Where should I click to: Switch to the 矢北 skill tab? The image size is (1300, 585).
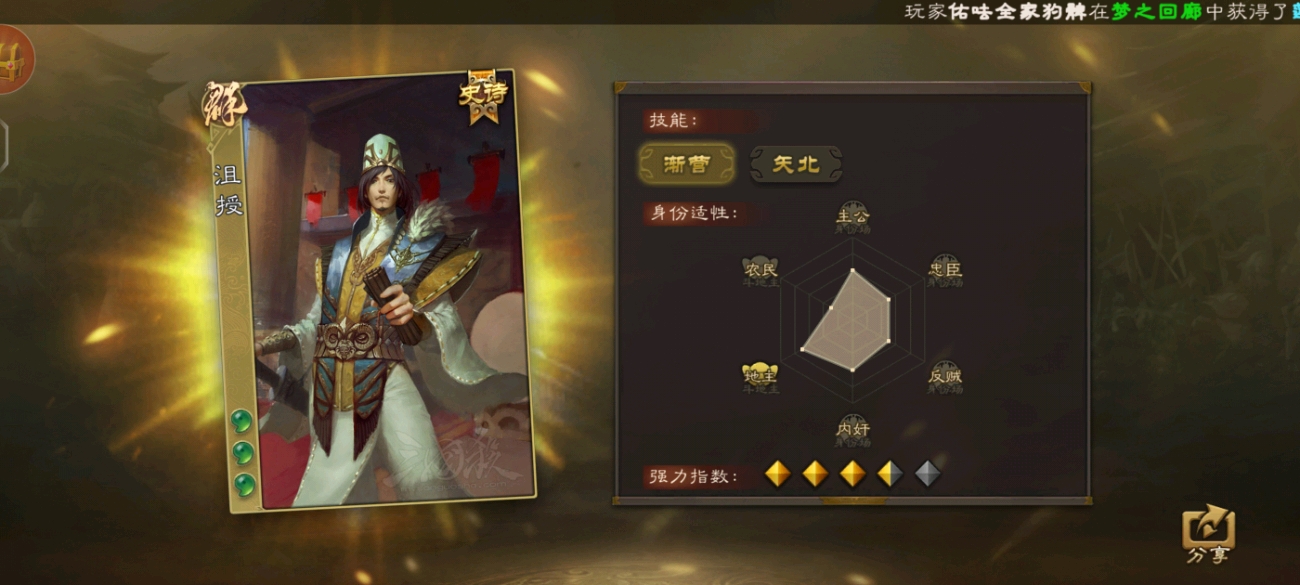click(796, 164)
